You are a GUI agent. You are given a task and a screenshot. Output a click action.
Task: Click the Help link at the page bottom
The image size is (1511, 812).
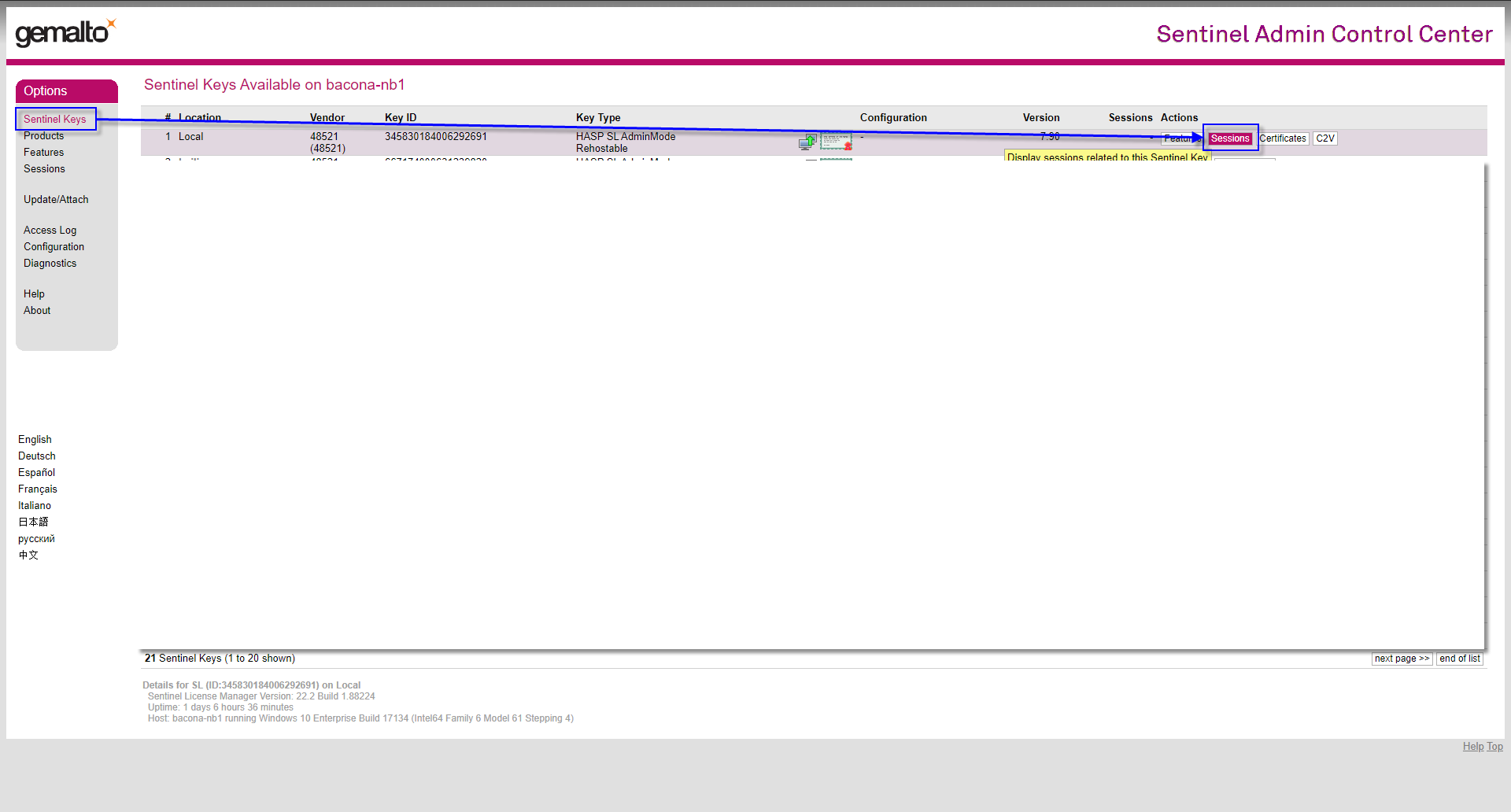point(1473,747)
